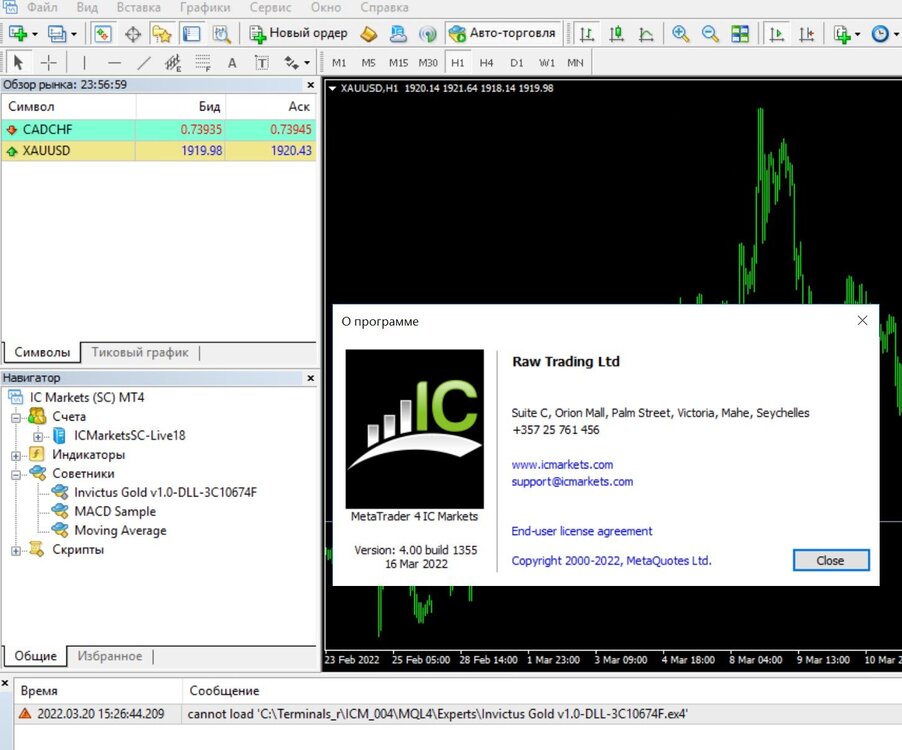Image resolution: width=902 pixels, height=750 pixels.
Task: Open Файл menu
Action: point(42,7)
